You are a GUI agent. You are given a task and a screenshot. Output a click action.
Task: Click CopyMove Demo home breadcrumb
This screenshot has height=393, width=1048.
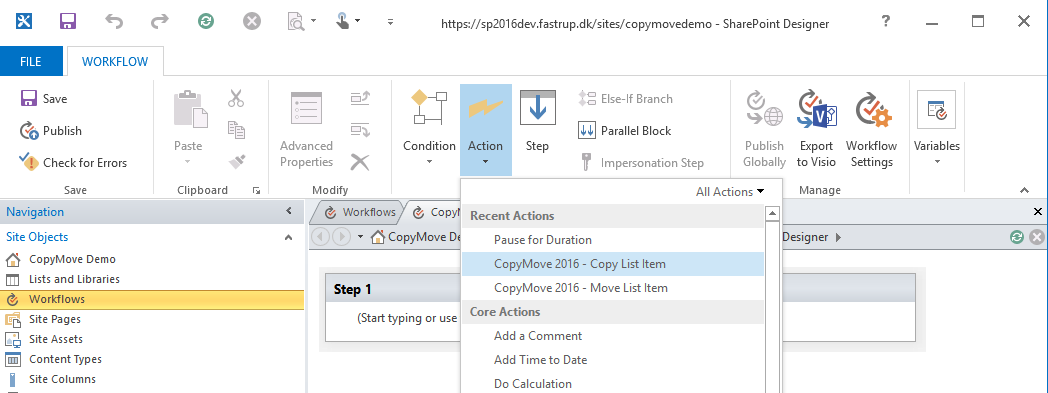click(416, 237)
